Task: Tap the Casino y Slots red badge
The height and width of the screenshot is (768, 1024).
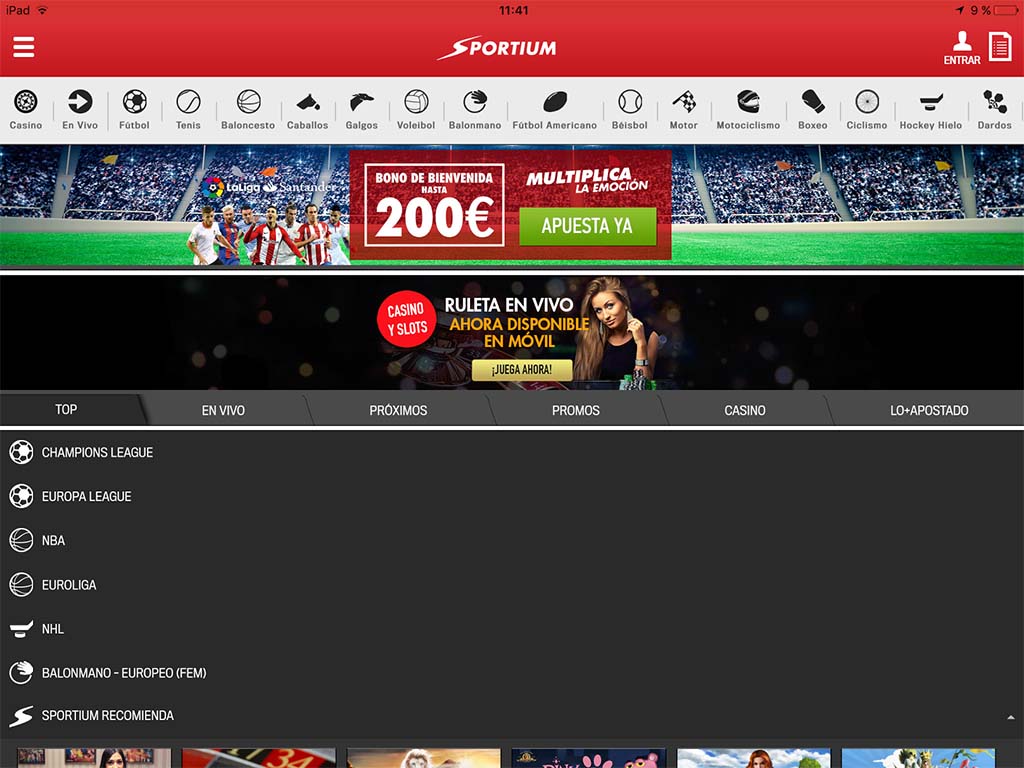Action: click(x=406, y=319)
